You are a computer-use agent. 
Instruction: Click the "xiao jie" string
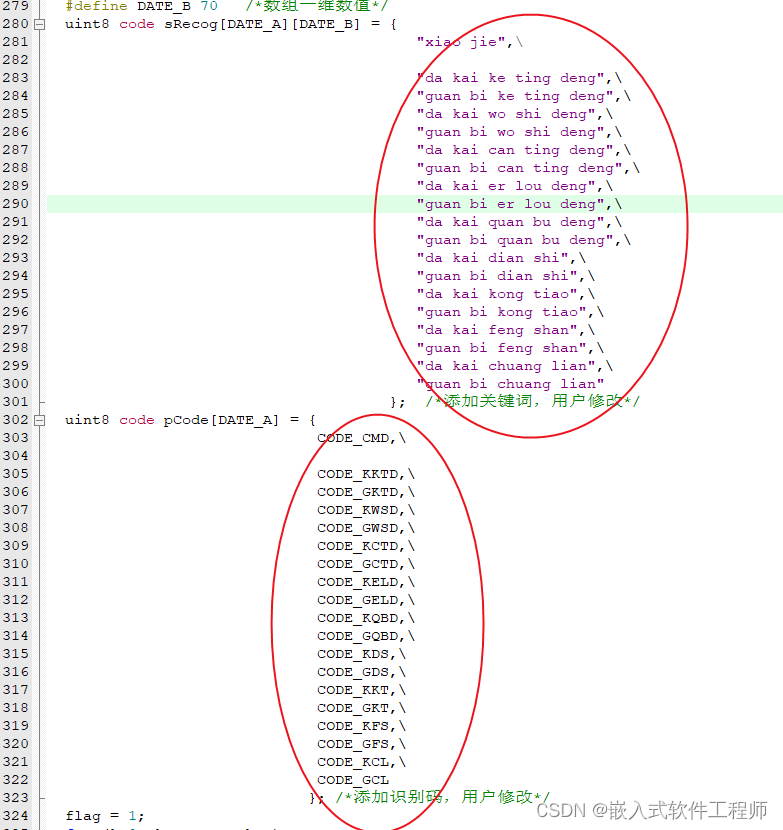pos(461,42)
